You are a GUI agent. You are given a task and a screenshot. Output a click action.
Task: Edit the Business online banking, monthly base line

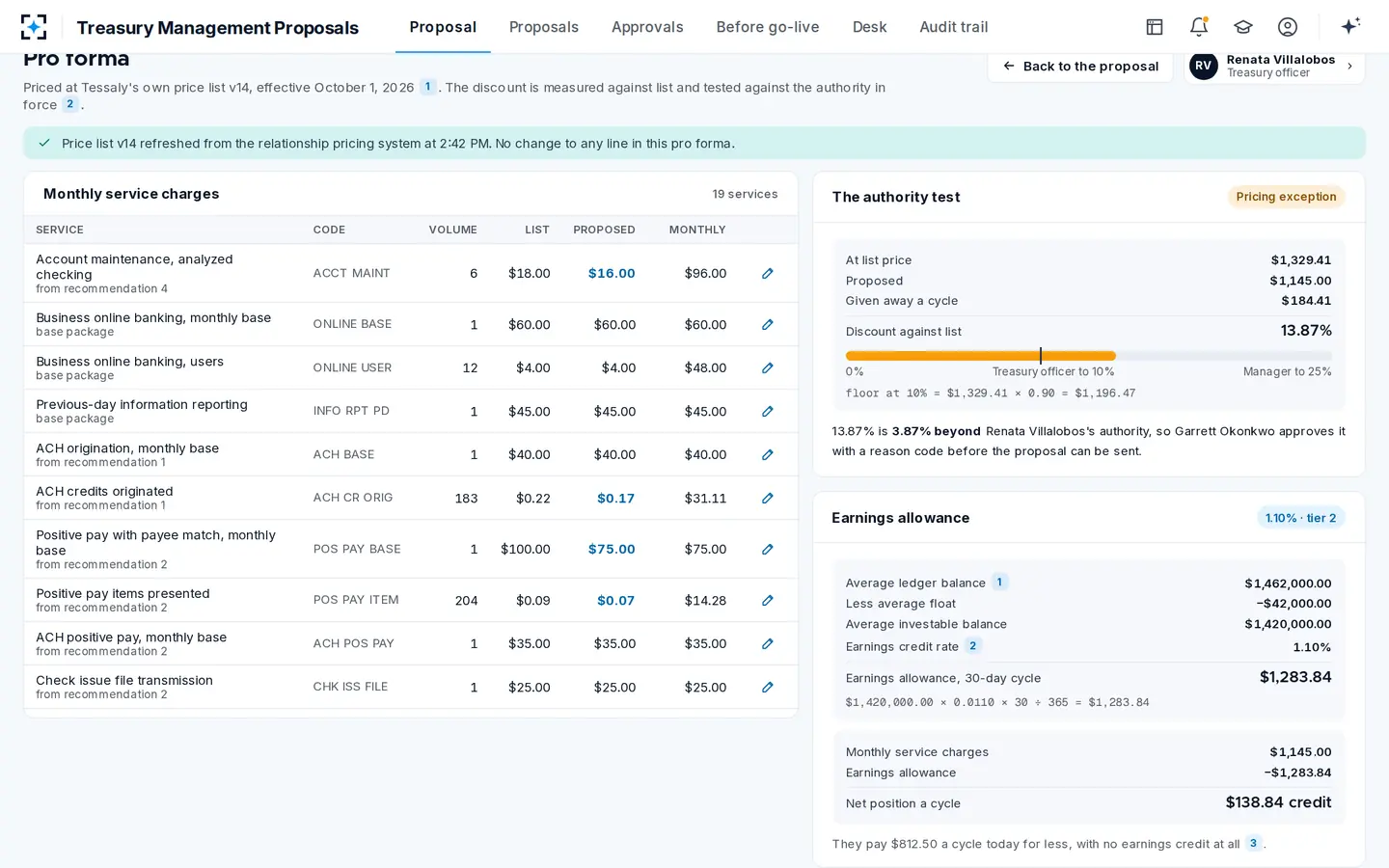768,325
